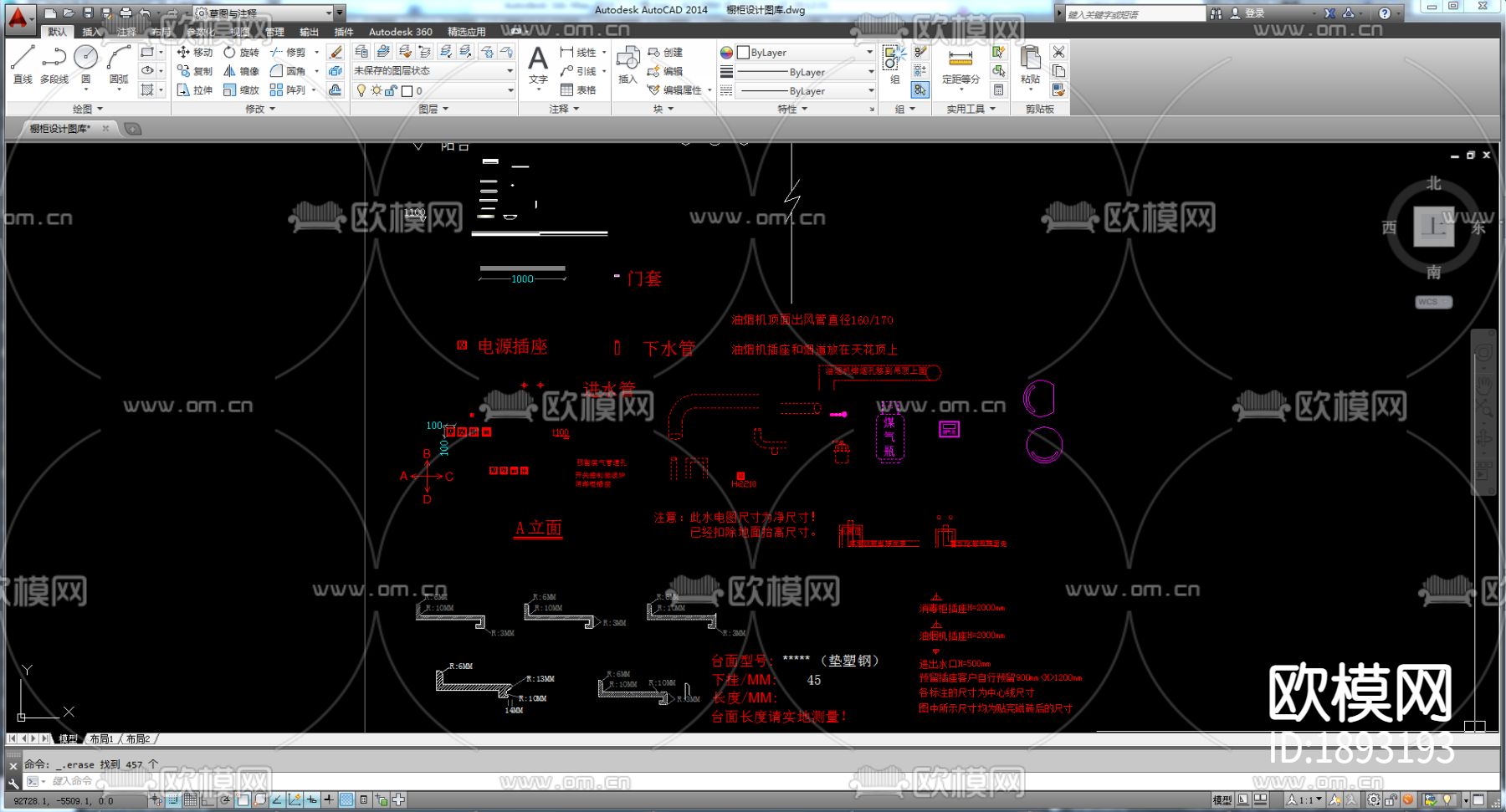
Task: Click the color wheel swatch in Properties panel
Action: [x=726, y=52]
